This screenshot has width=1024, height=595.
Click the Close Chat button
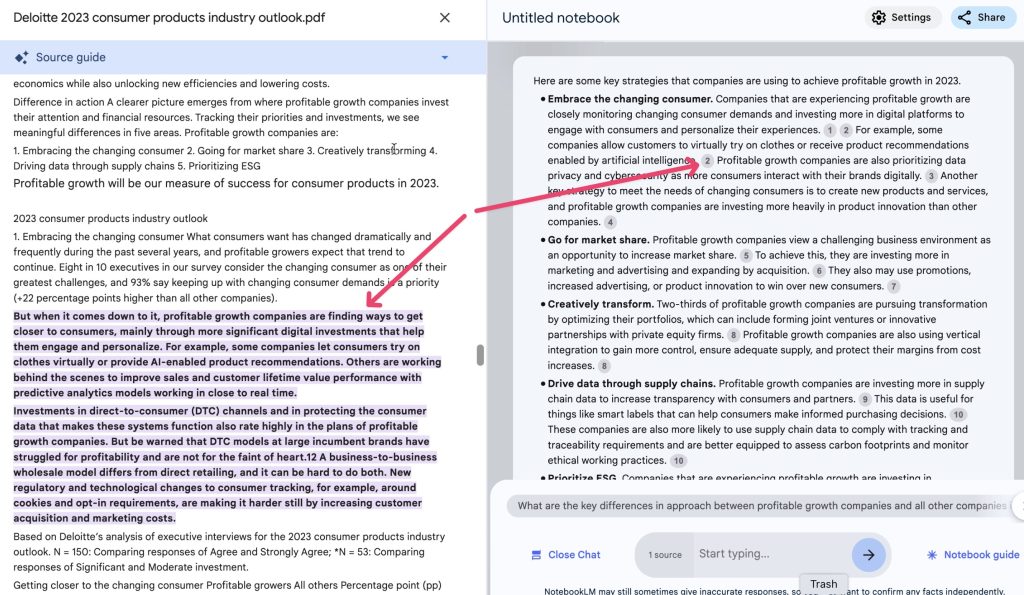[565, 555]
